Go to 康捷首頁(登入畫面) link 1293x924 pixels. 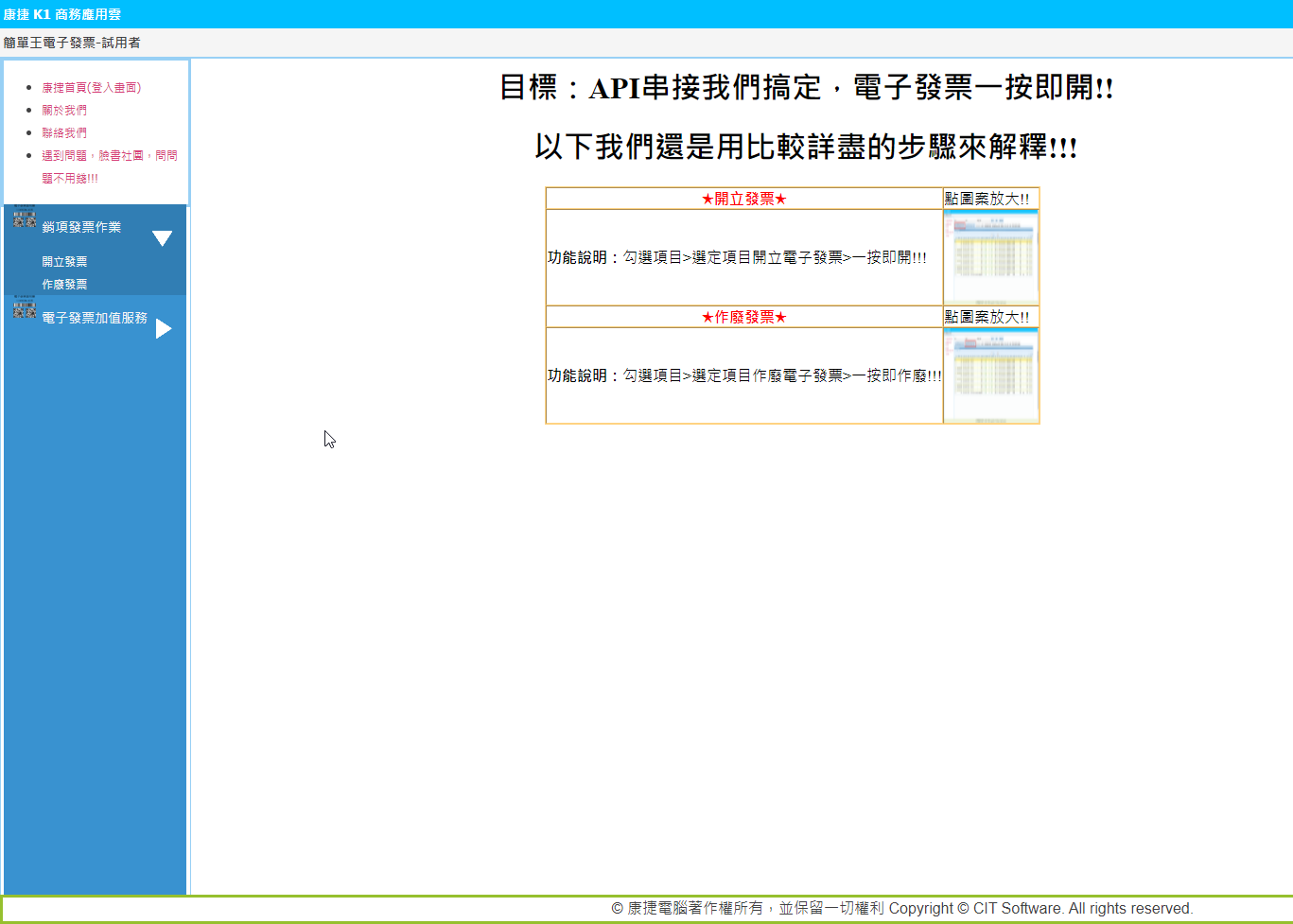tap(91, 88)
